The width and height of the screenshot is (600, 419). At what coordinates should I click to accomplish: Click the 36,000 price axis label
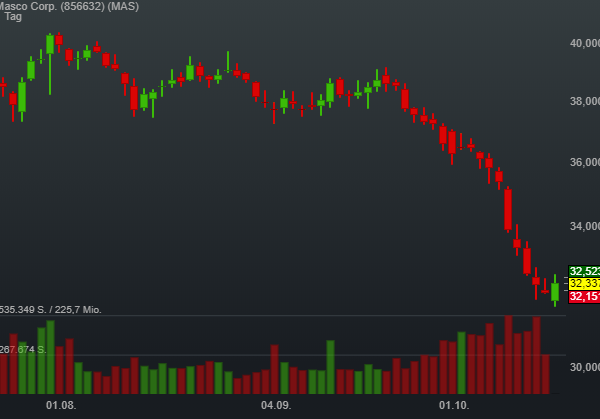pos(585,162)
